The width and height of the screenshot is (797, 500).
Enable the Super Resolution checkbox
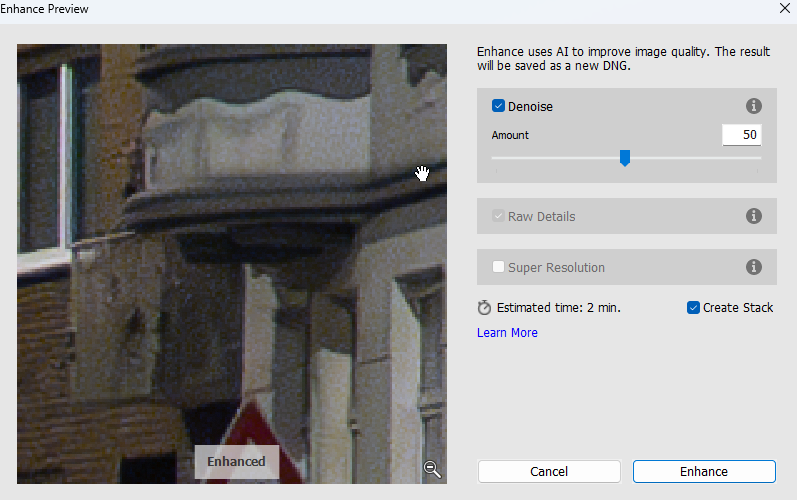498,267
